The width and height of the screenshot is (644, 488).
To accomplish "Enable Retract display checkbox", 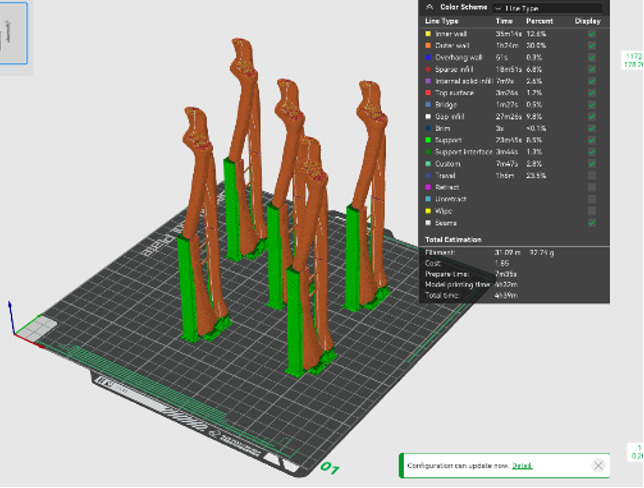I will (x=592, y=187).
